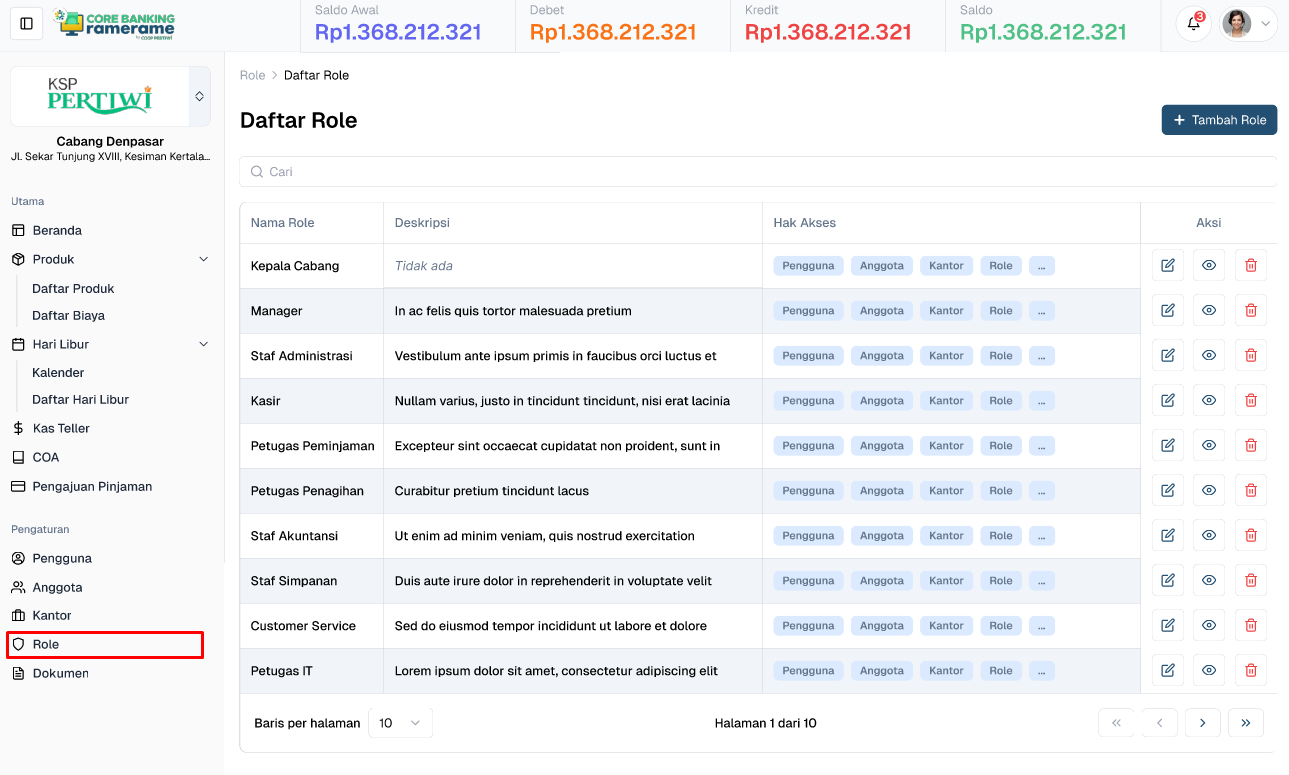Collapse the Hari Libur submenu
Viewport: 1289px width, 775px height.
[x=204, y=343]
